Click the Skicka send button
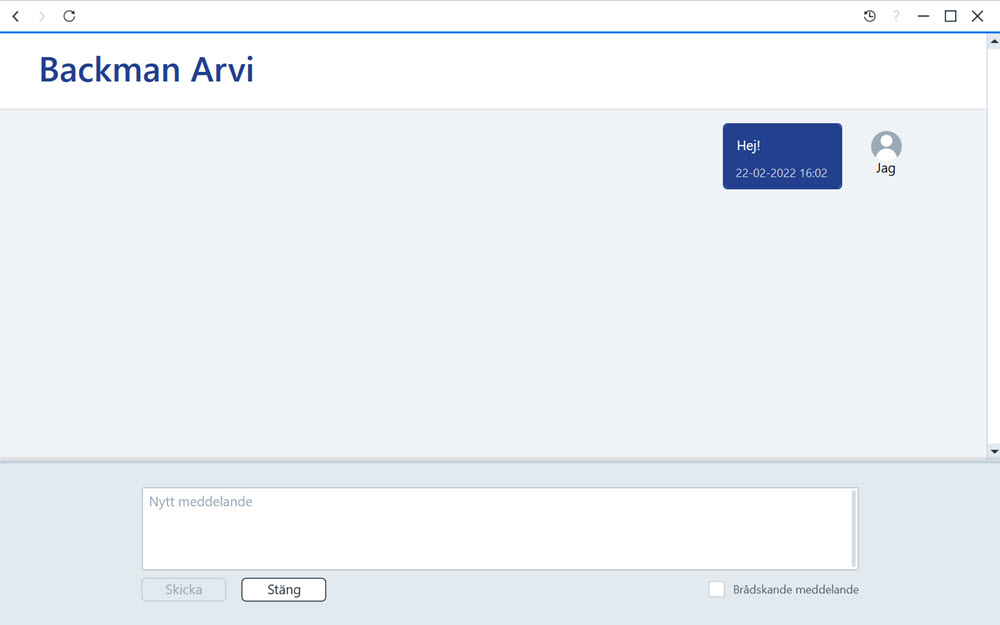This screenshot has width=1000, height=625. coord(184,589)
